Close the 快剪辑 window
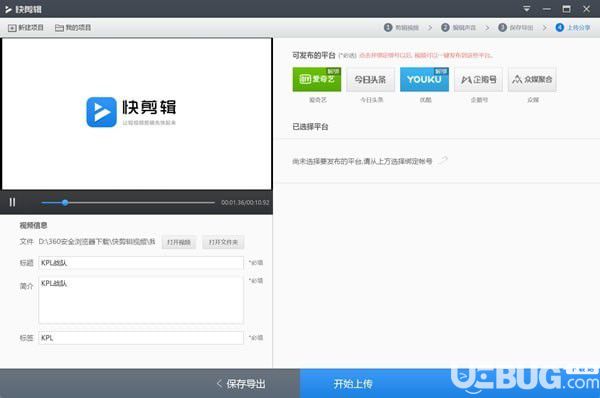This screenshot has height=398, width=600. point(586,9)
